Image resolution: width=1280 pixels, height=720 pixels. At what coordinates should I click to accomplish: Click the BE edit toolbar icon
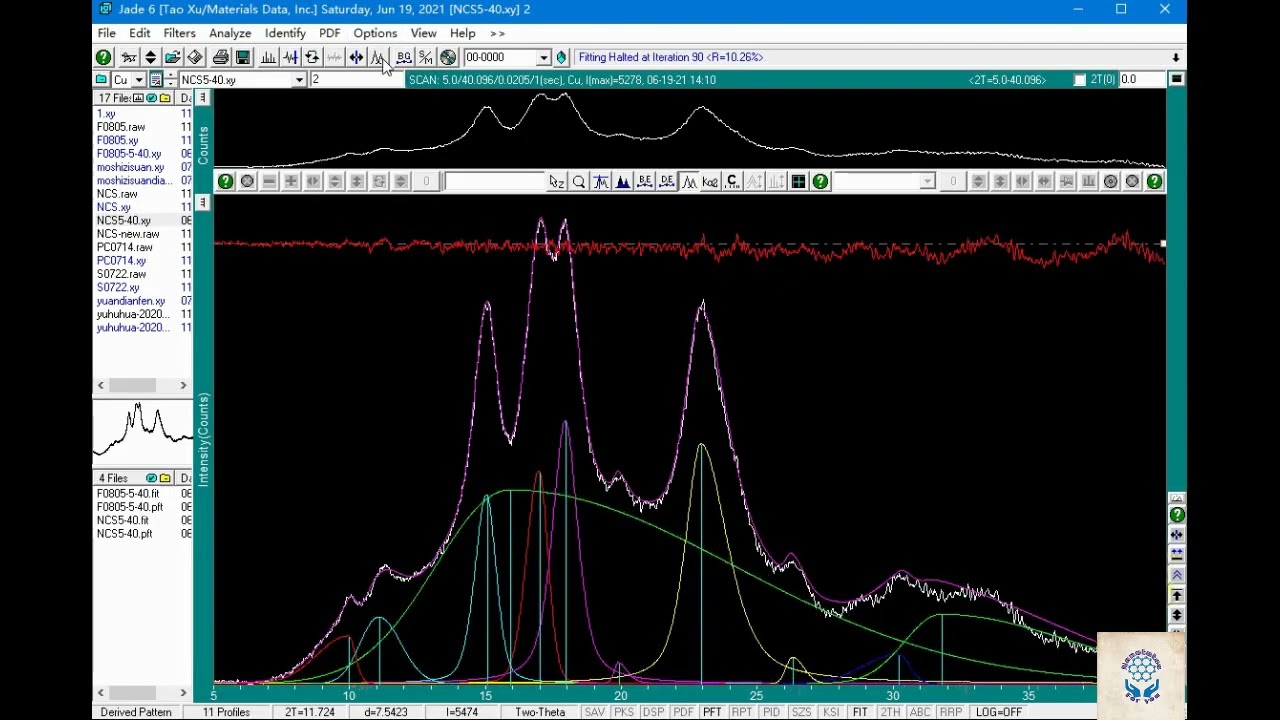(644, 181)
